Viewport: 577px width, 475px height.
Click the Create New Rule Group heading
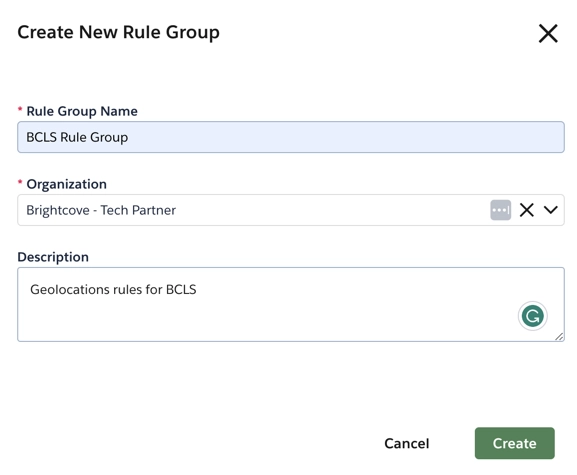118,32
